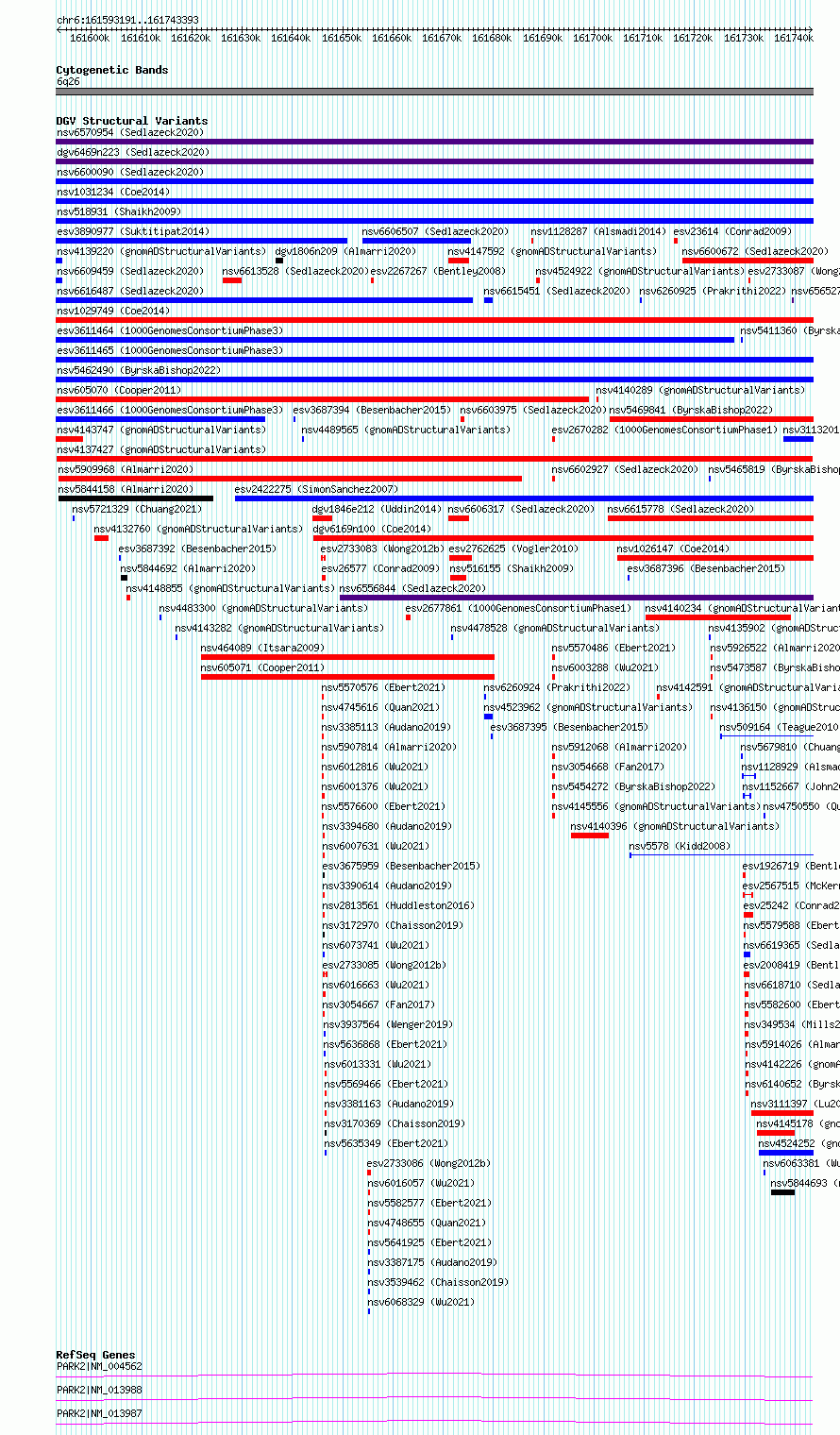Viewport: 840px width, 1435px height.
Task: Open nsv5578 (Kidd2008) variant label
Action: (x=680, y=846)
